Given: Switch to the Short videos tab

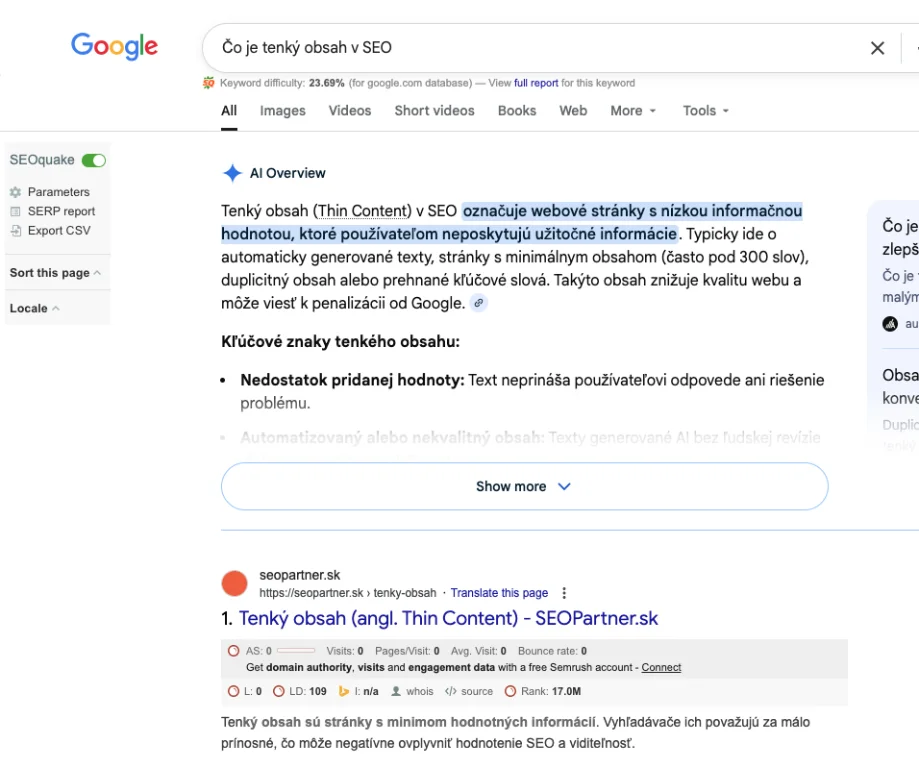Looking at the screenshot, I should pyautogui.click(x=434, y=111).
